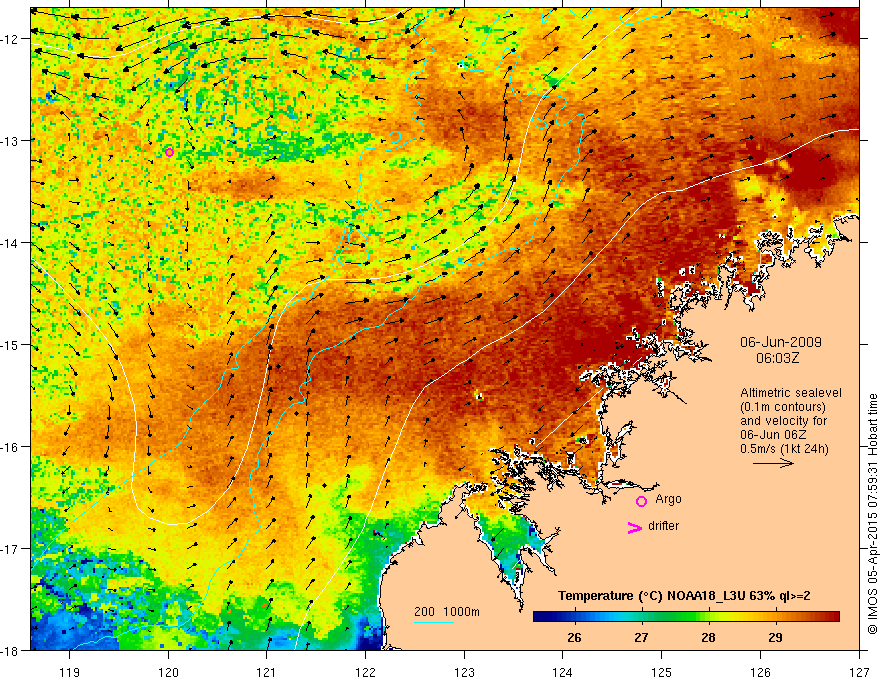Click the "200 1000m" depth contour label
The width and height of the screenshot is (880, 680).
(x=447, y=612)
